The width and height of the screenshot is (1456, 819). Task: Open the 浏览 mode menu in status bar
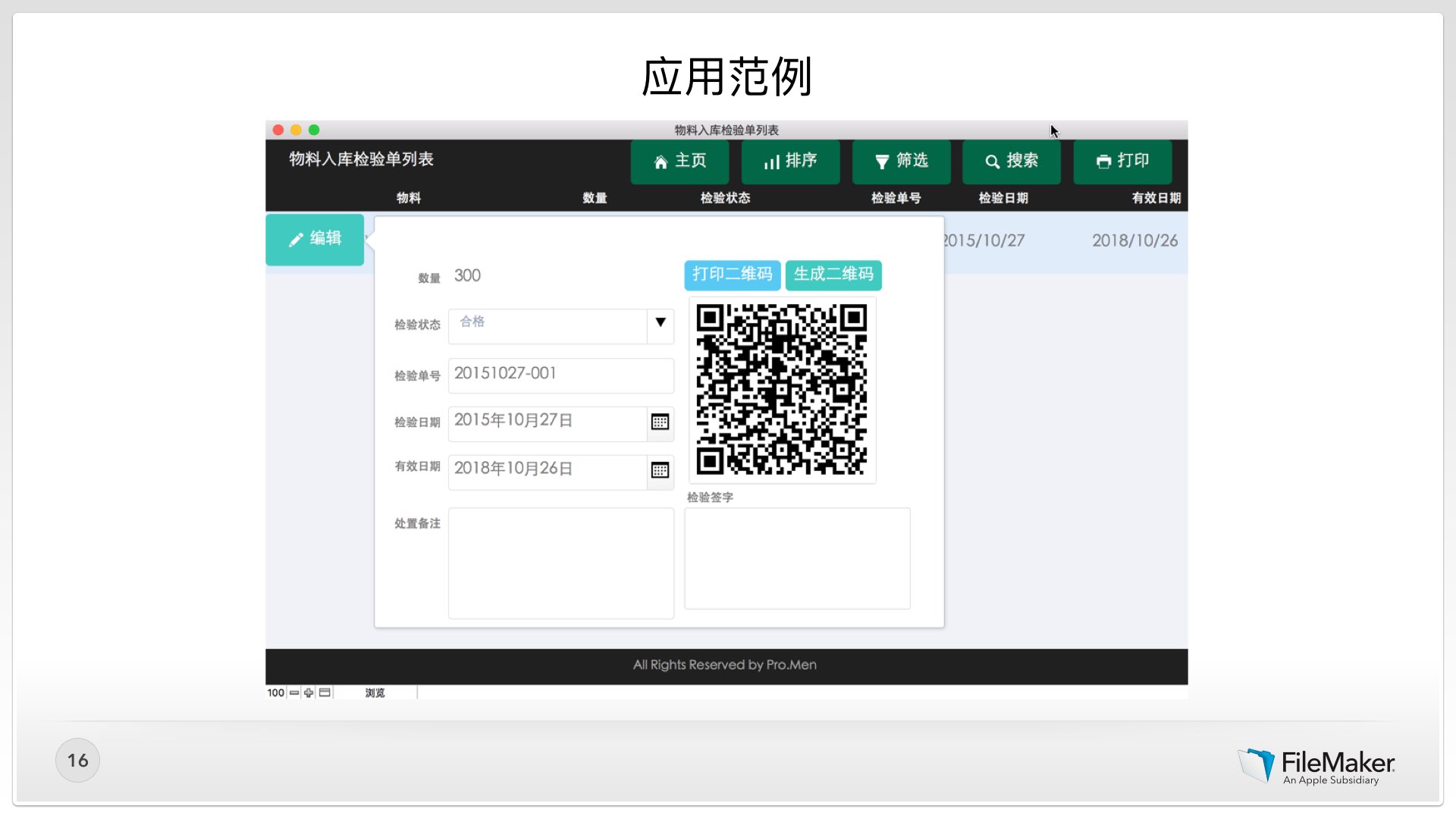375,693
